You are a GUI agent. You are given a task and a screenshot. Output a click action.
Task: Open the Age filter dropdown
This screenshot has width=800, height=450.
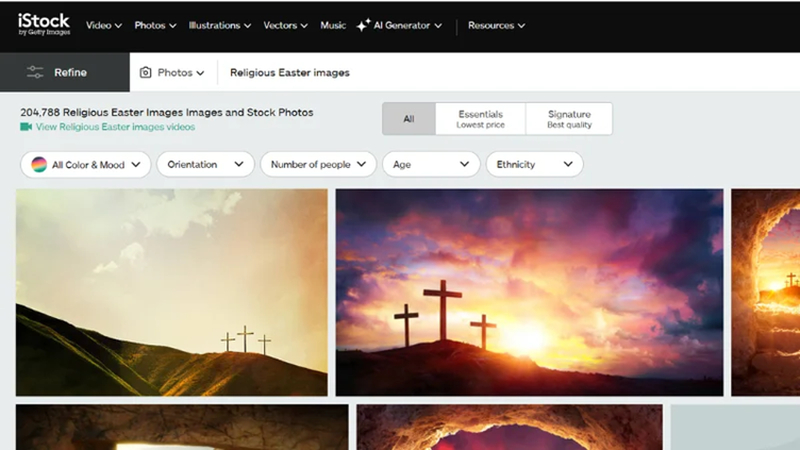[431, 164]
